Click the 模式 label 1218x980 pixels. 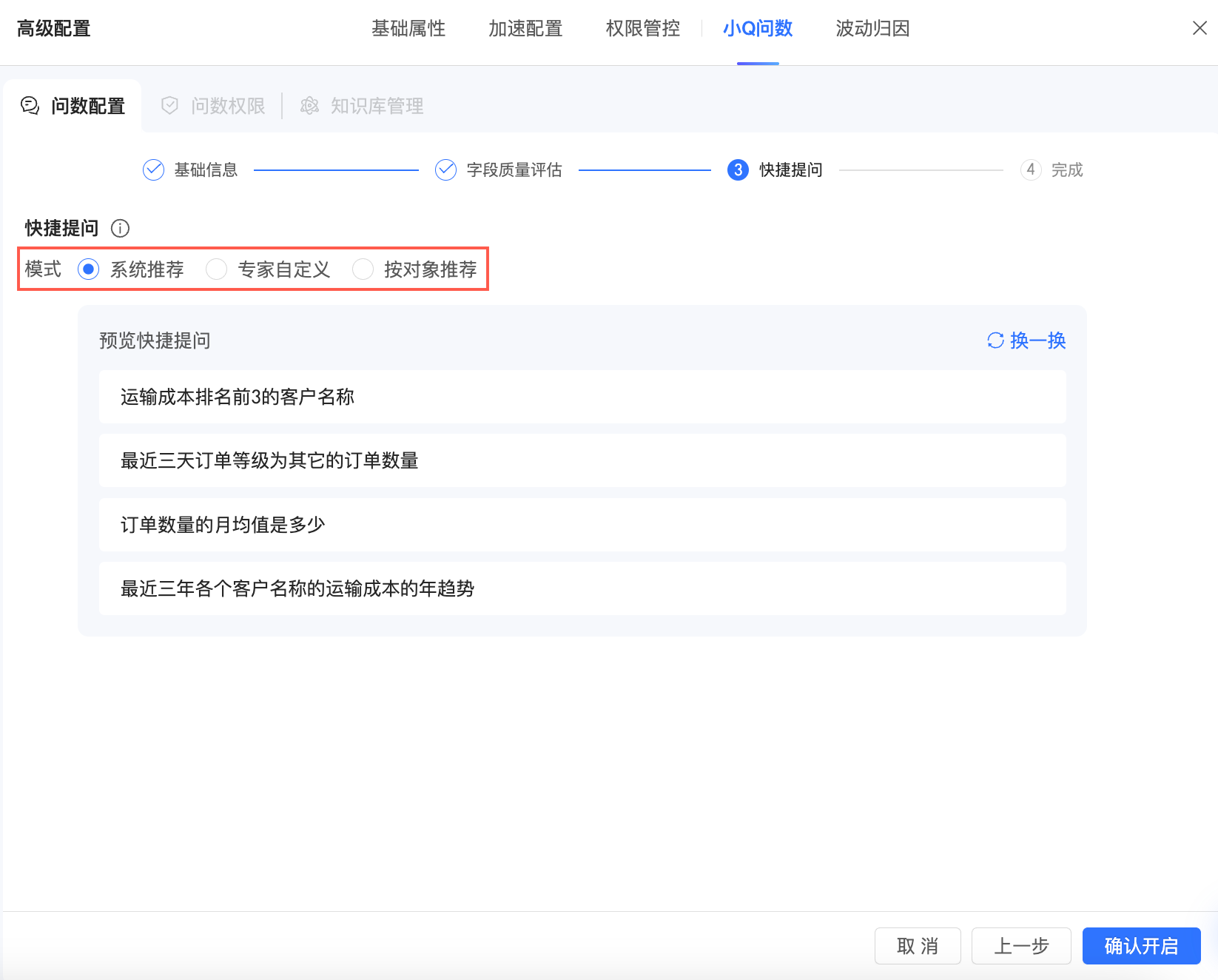tap(43, 269)
